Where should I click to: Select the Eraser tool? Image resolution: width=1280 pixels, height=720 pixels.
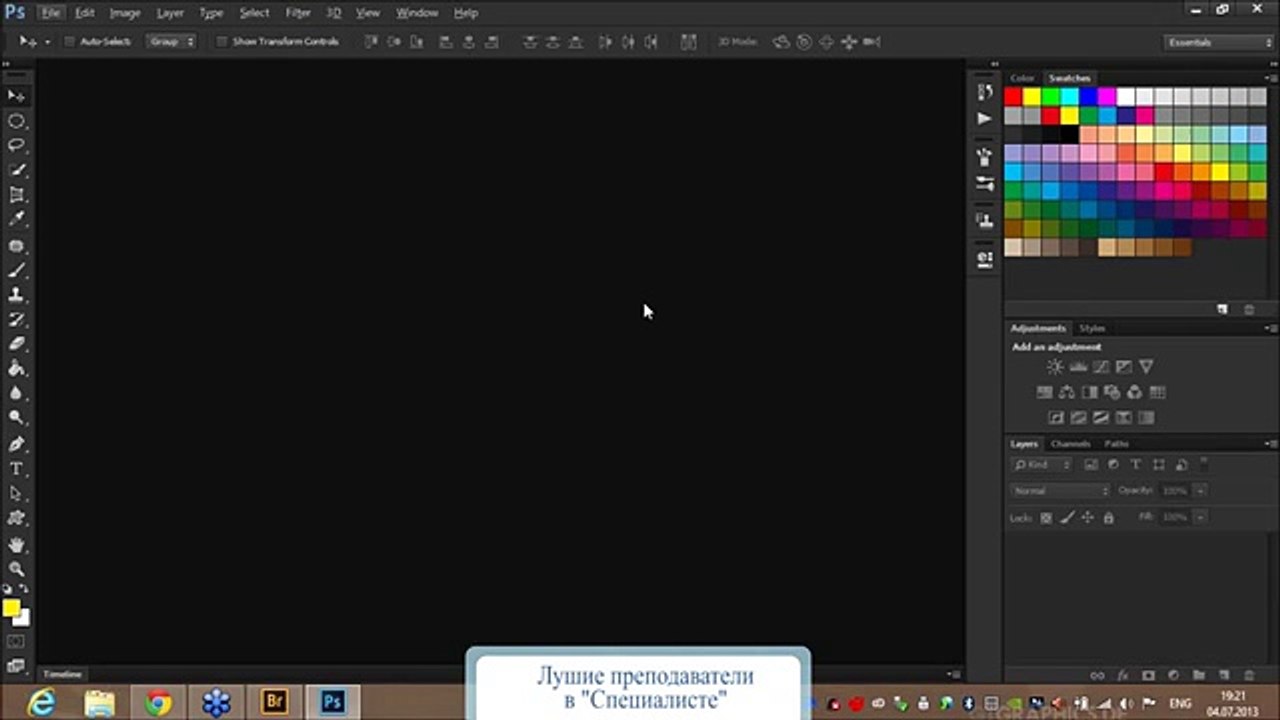(x=17, y=344)
